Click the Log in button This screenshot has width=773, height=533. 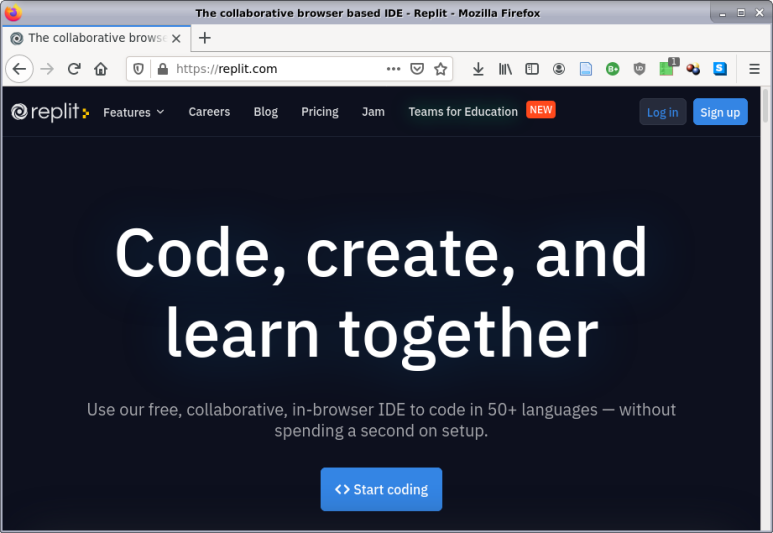click(663, 112)
